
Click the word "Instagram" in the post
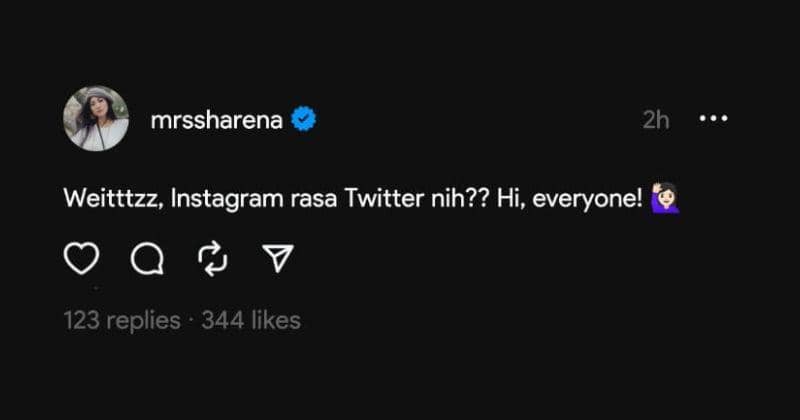[x=216, y=198]
